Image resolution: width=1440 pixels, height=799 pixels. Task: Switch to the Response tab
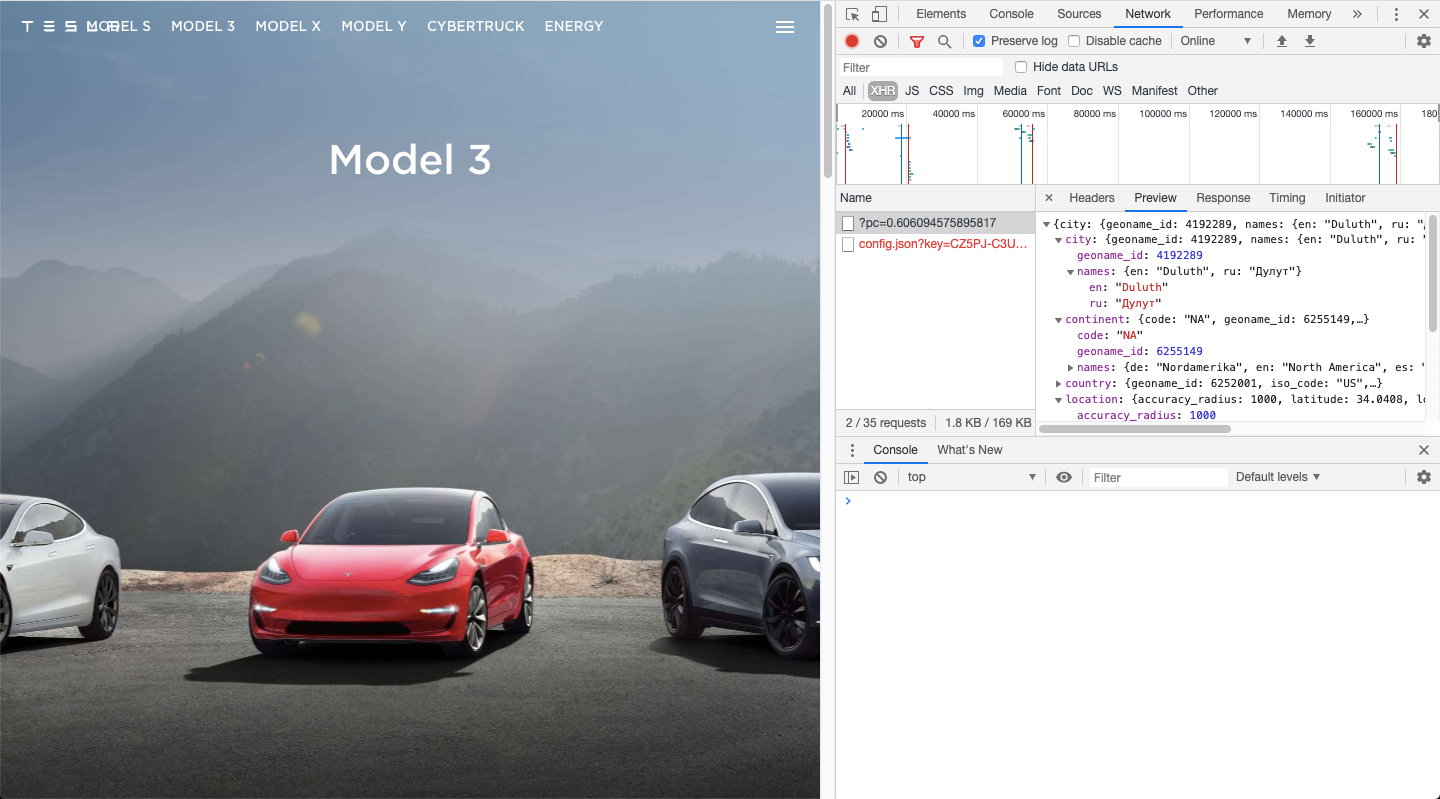point(1223,198)
